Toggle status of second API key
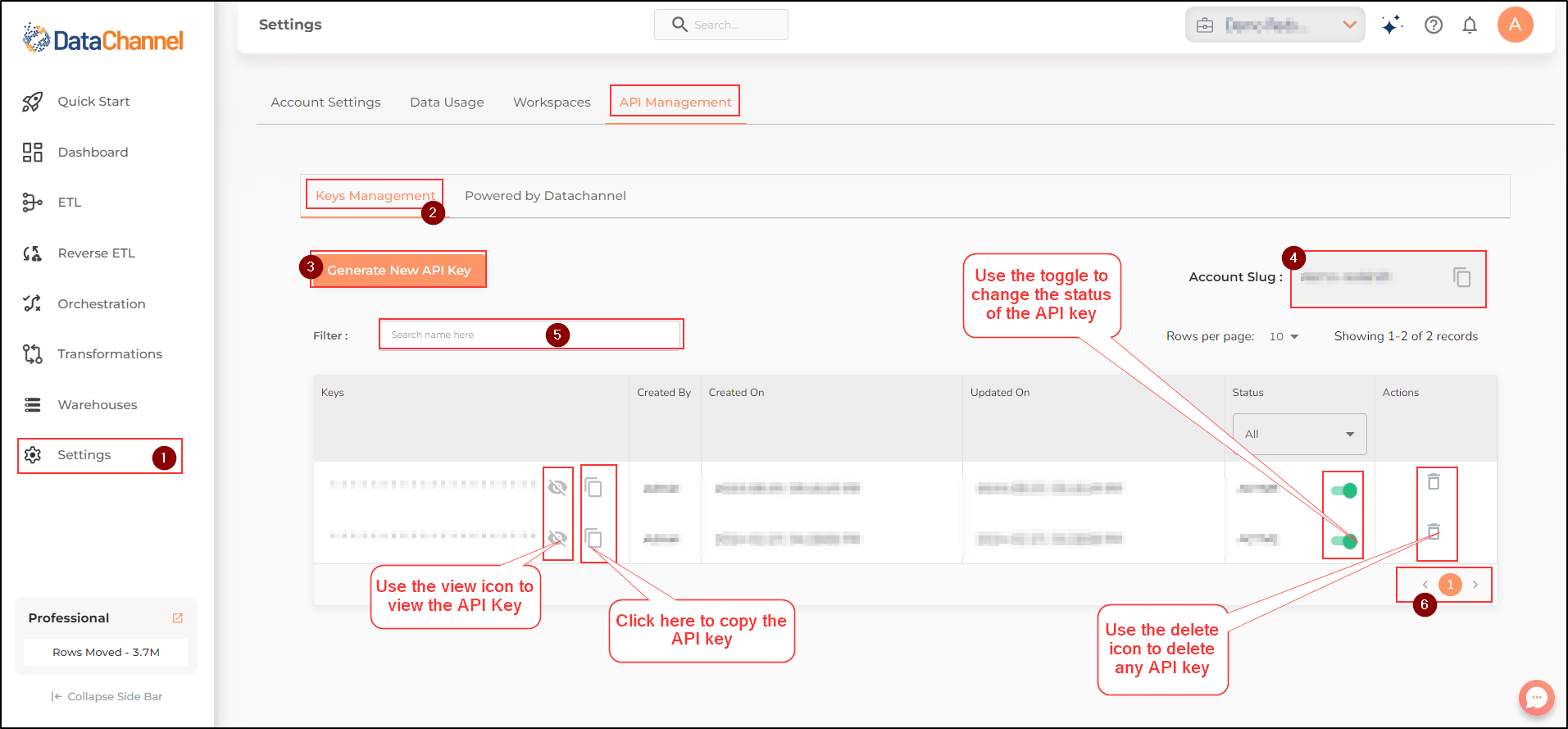This screenshot has width=1568, height=729. tap(1344, 541)
